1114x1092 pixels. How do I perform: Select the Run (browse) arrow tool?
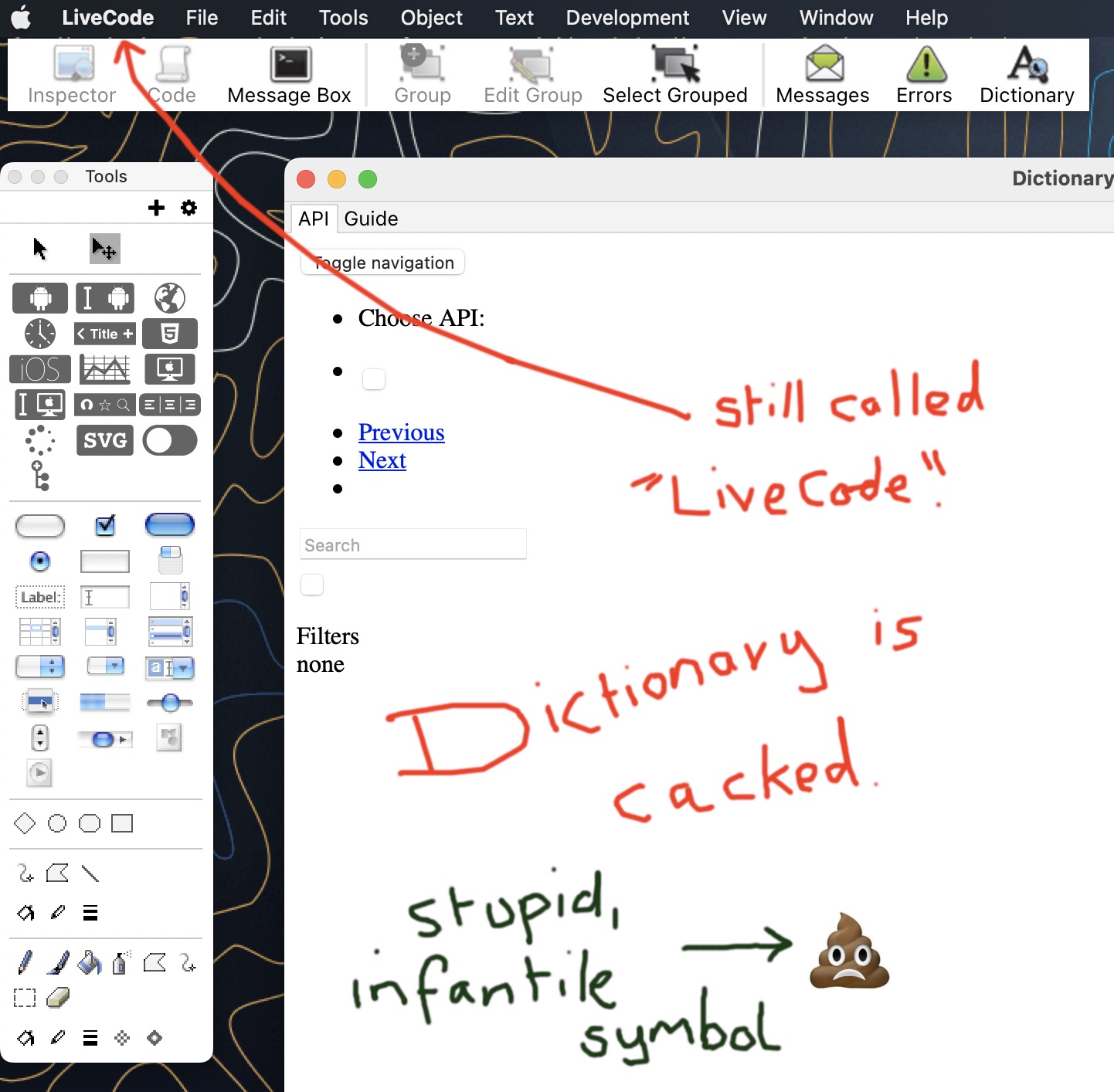pos(40,249)
